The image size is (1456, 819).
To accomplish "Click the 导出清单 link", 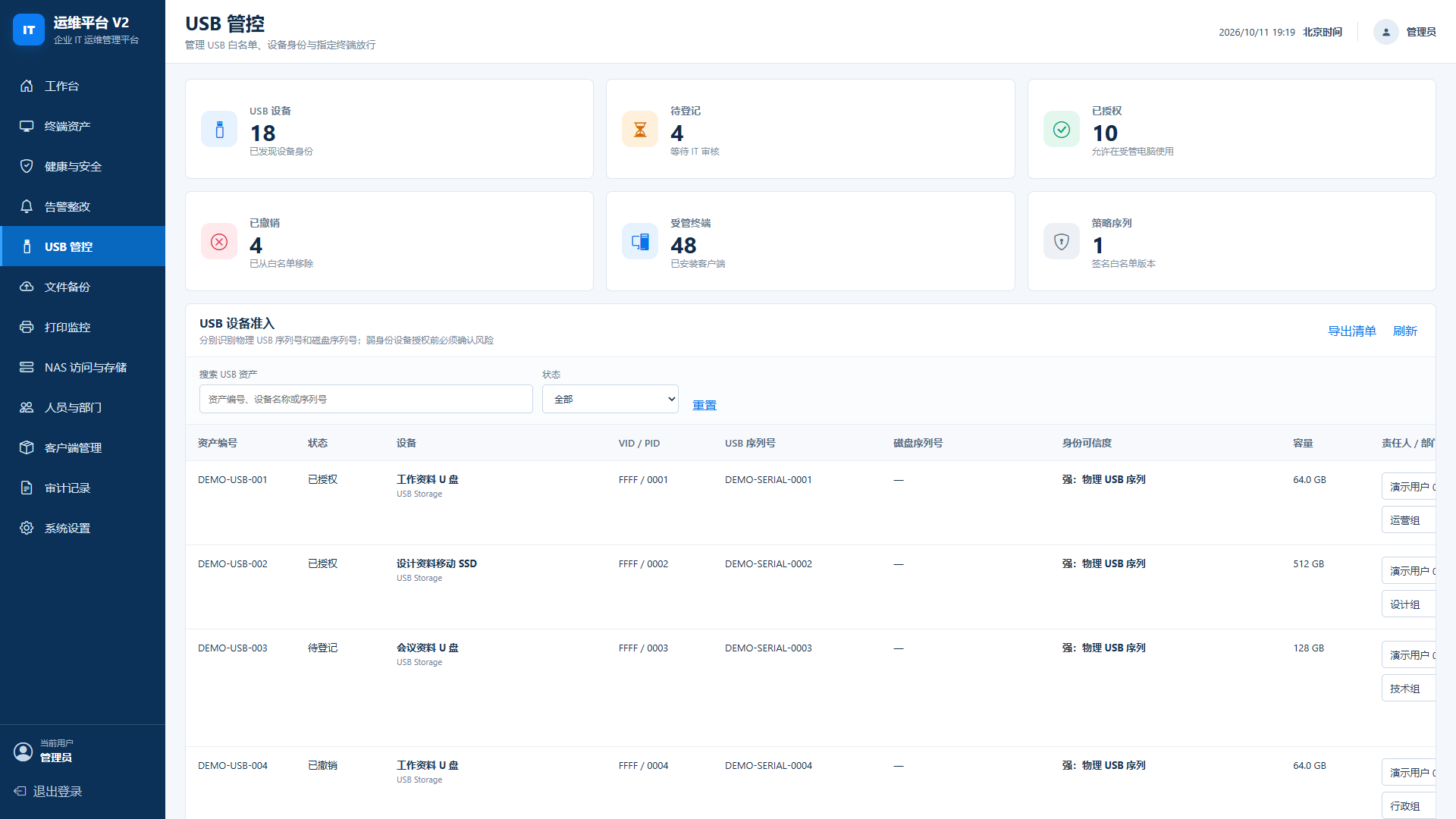I will 1351,331.
